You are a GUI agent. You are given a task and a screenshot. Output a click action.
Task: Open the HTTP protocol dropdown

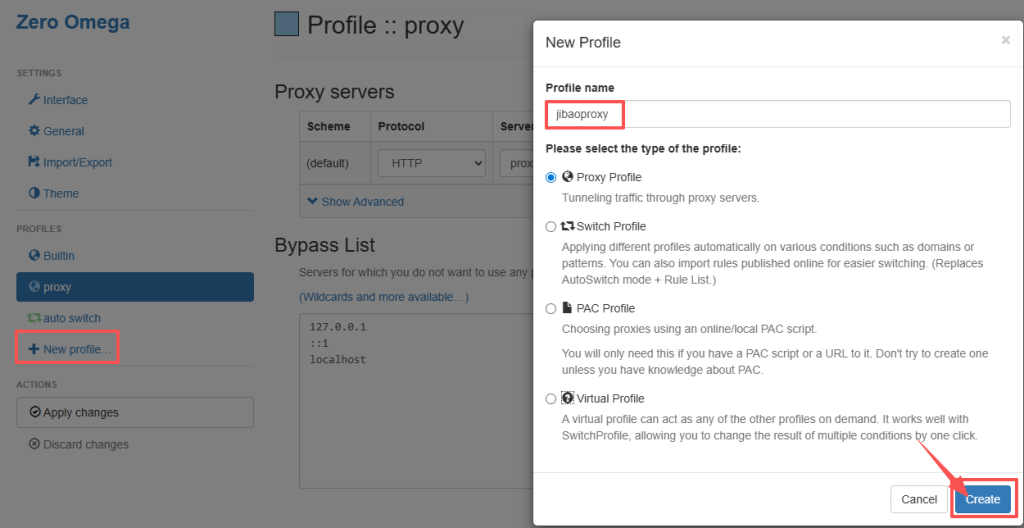(x=430, y=163)
